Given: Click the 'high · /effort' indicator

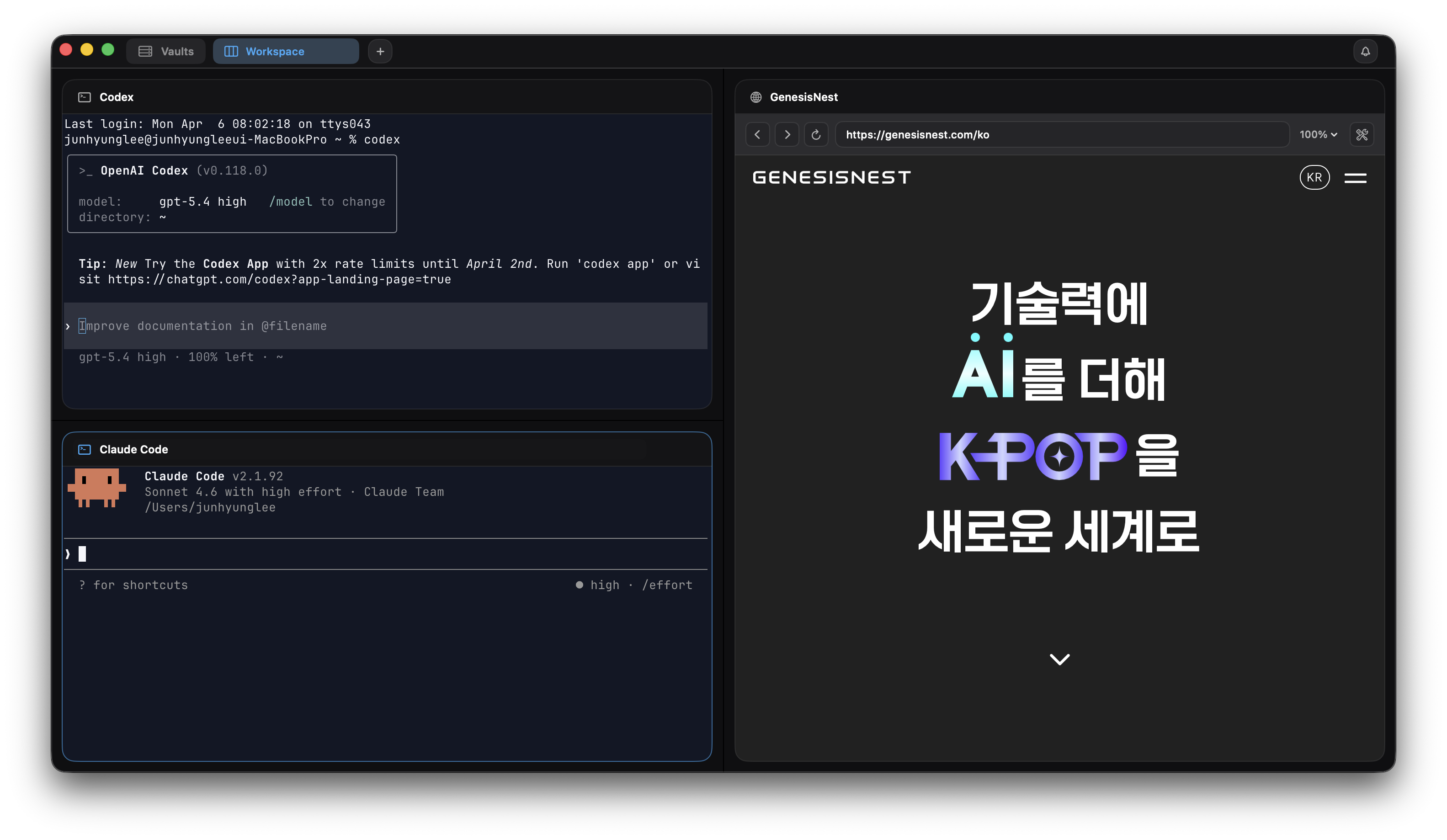Looking at the screenshot, I should pos(634,585).
